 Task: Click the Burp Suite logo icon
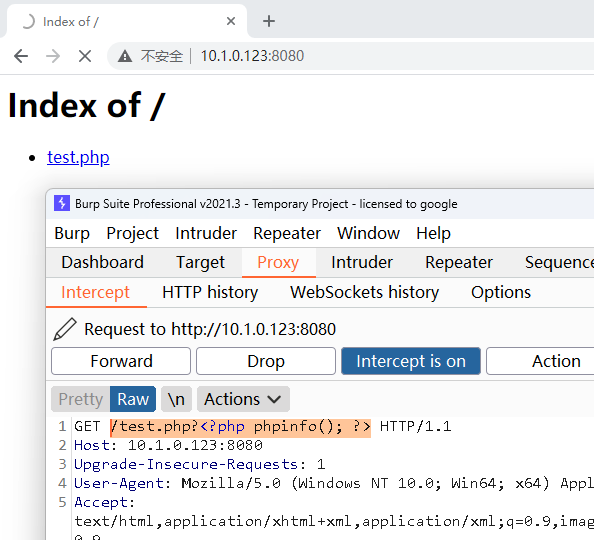point(62,203)
